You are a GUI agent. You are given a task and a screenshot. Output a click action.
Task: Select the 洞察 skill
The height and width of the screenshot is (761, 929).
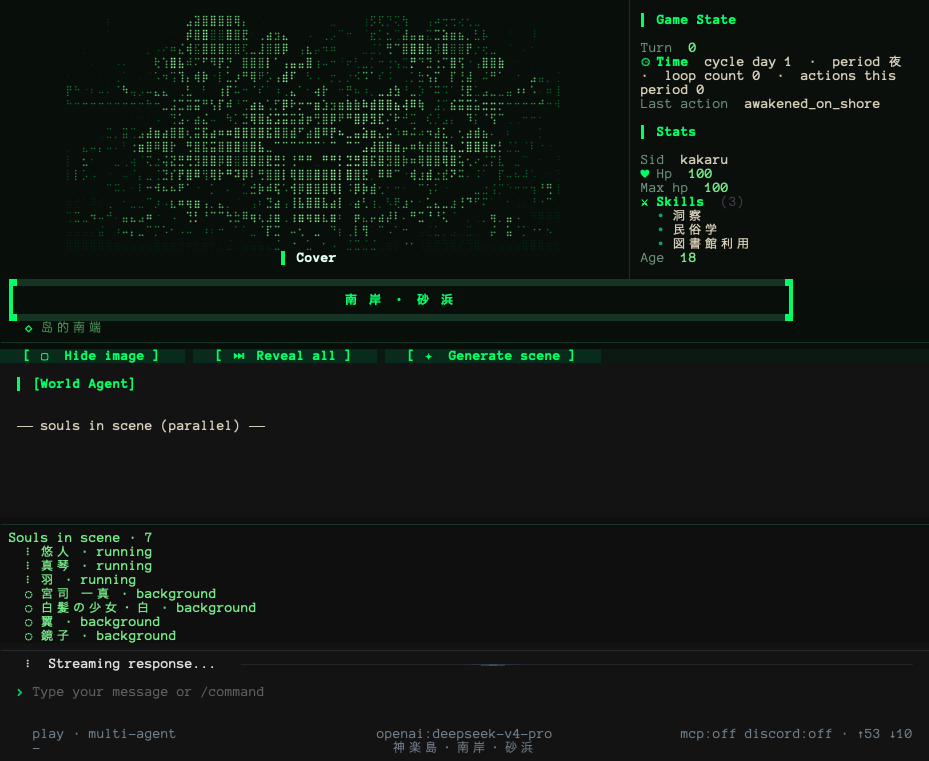(687, 216)
